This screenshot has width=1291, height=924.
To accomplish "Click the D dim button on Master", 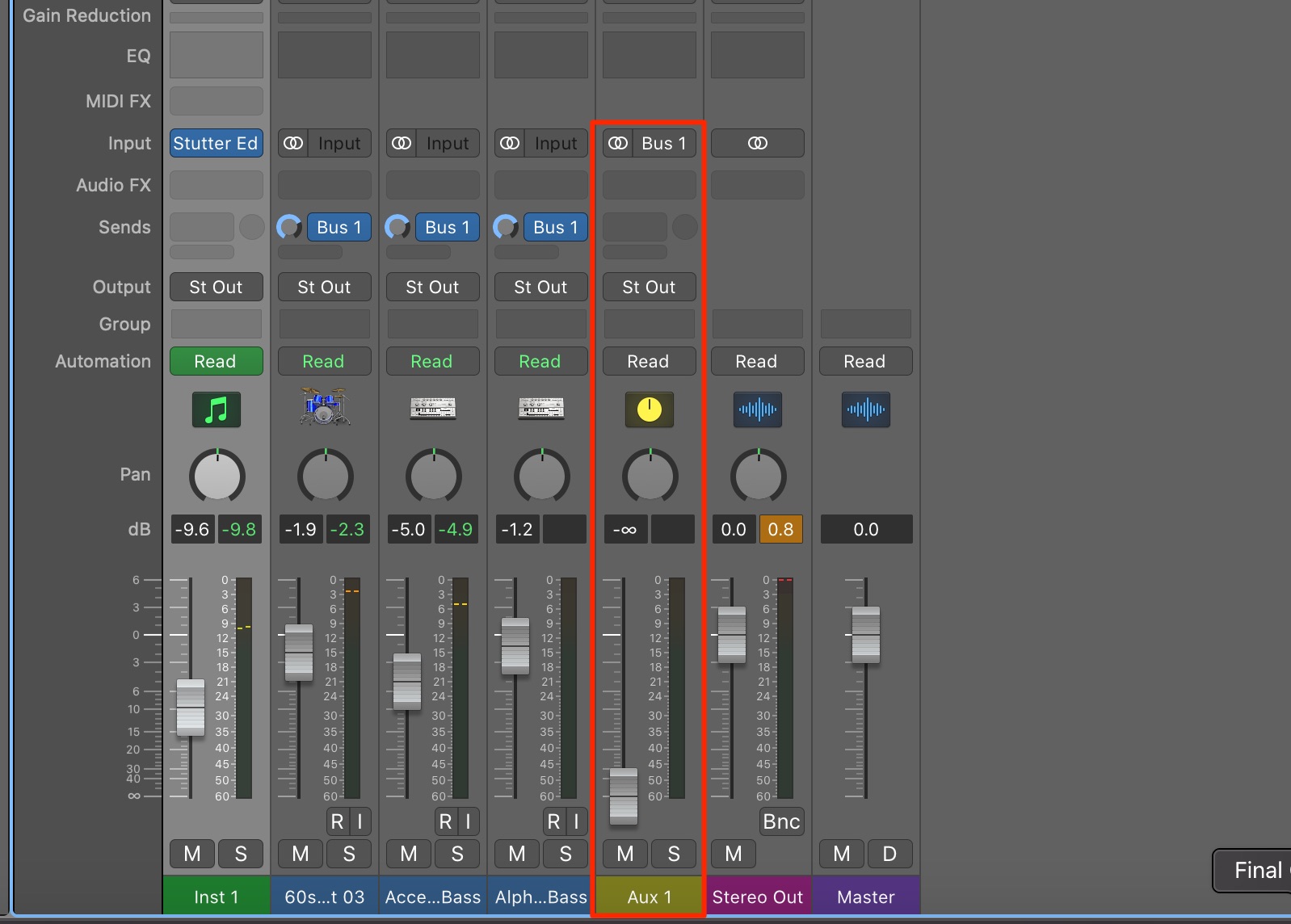I will point(889,854).
